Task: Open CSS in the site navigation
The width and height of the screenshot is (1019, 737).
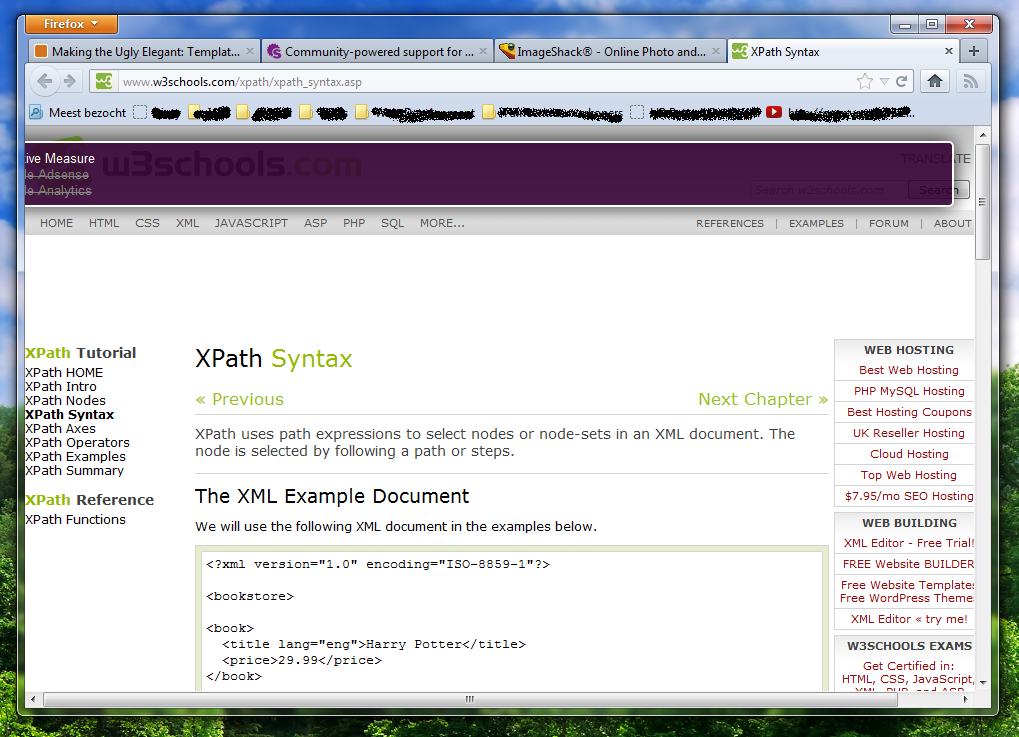Action: tap(148, 223)
